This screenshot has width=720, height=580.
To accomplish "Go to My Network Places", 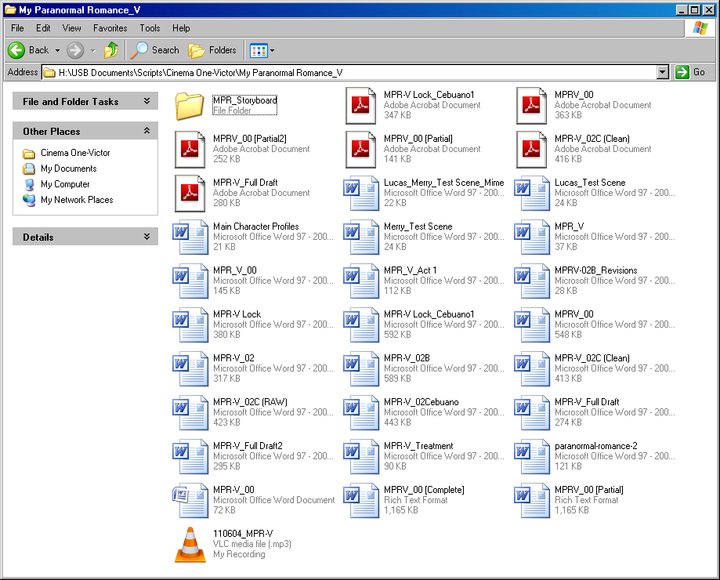I will (76, 200).
